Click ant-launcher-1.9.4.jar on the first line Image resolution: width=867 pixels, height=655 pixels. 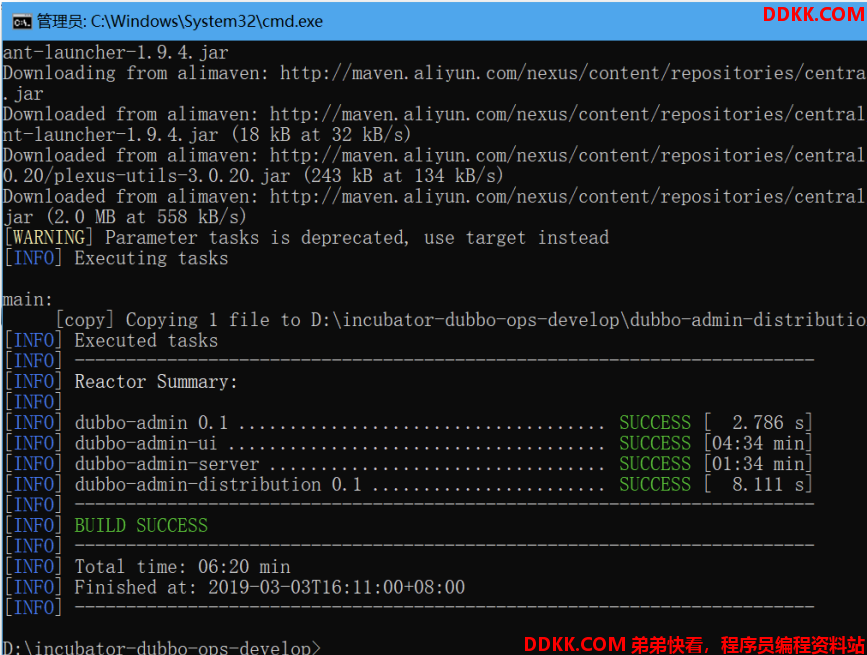(115, 52)
